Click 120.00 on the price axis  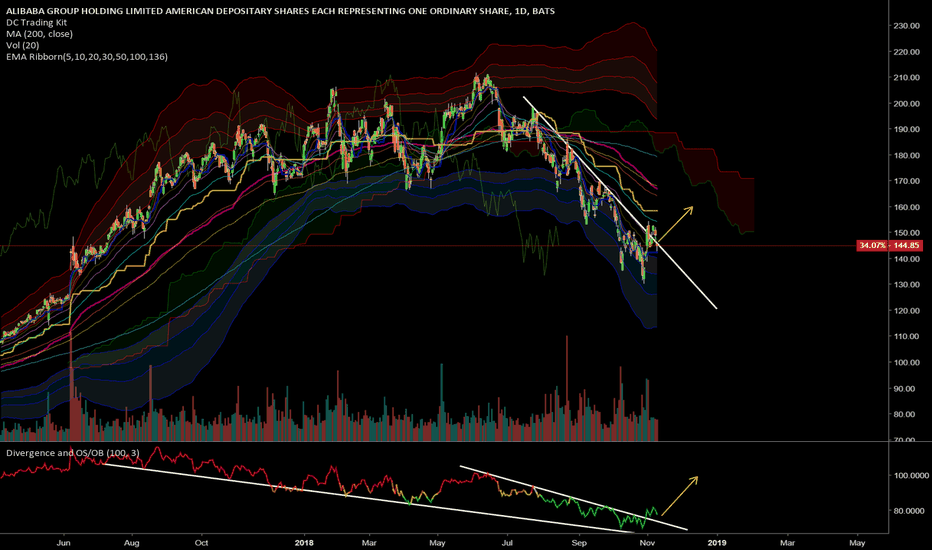click(906, 310)
